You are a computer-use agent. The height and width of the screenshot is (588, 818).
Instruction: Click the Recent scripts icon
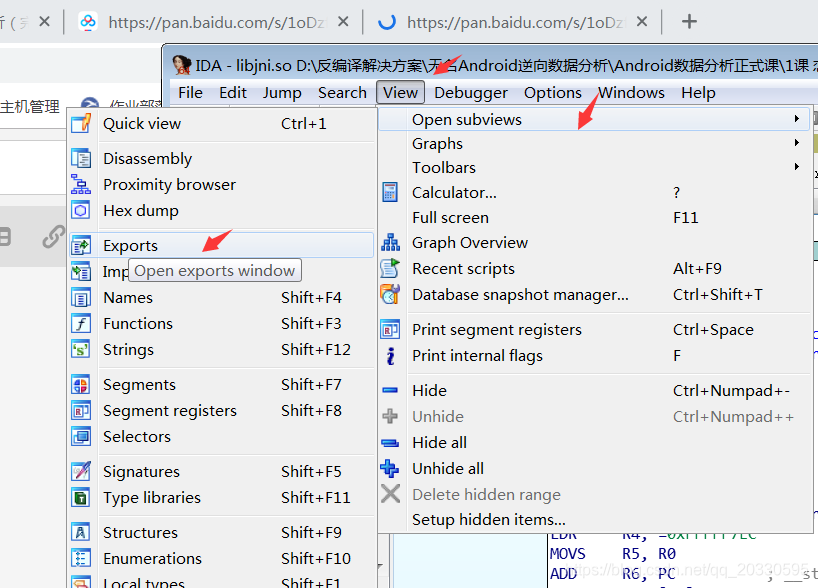point(390,268)
